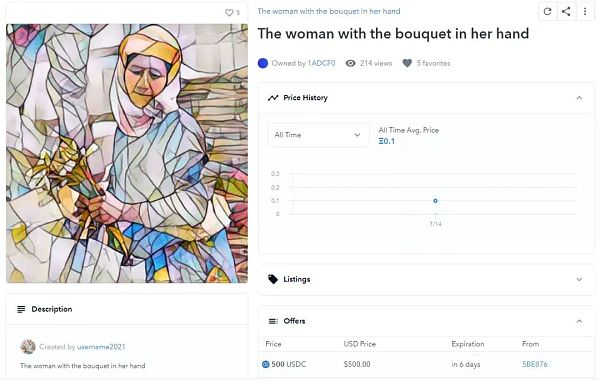Click the refresh metadata icon

tap(547, 11)
